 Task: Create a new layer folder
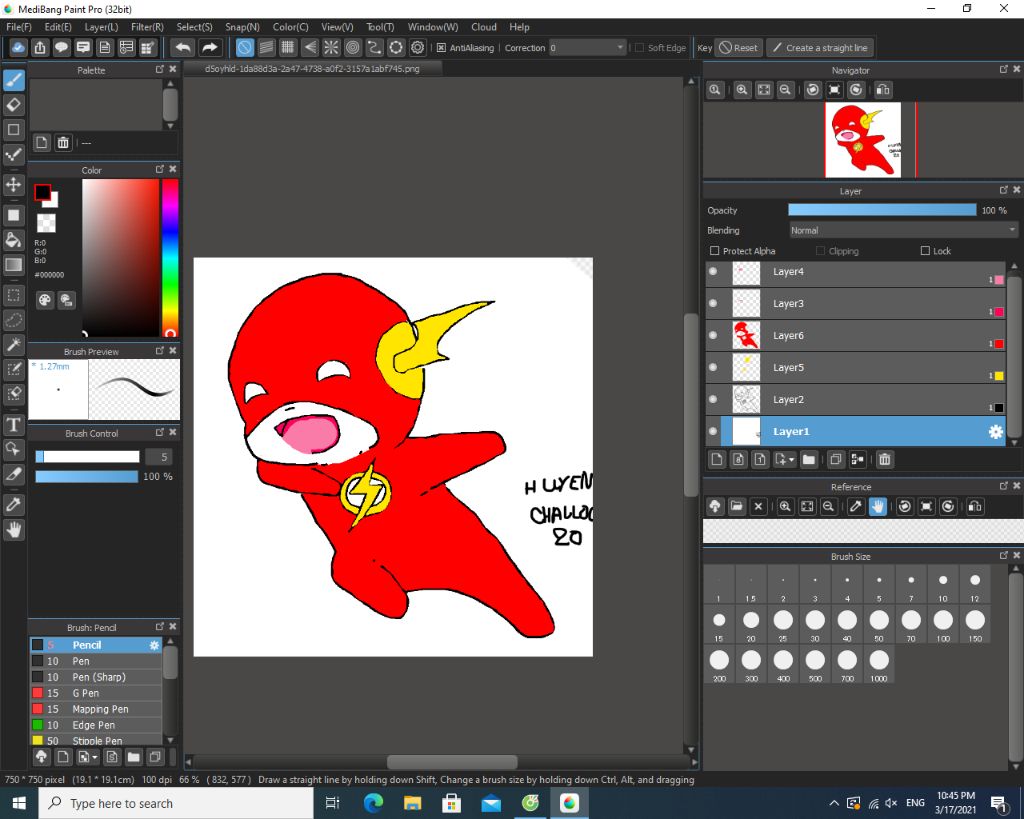[808, 460]
